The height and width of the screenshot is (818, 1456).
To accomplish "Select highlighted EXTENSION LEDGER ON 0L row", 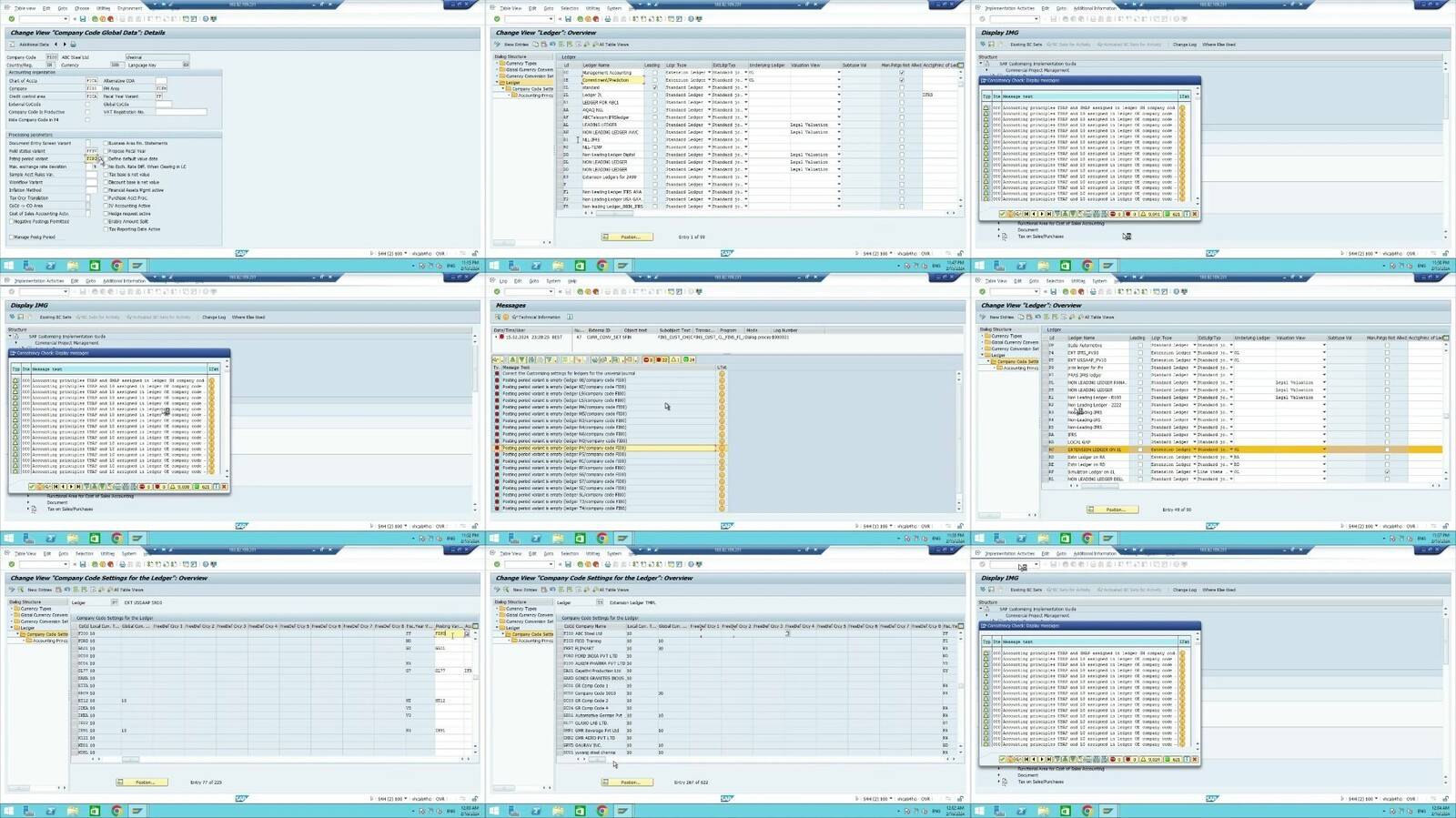I will pos(1244,449).
